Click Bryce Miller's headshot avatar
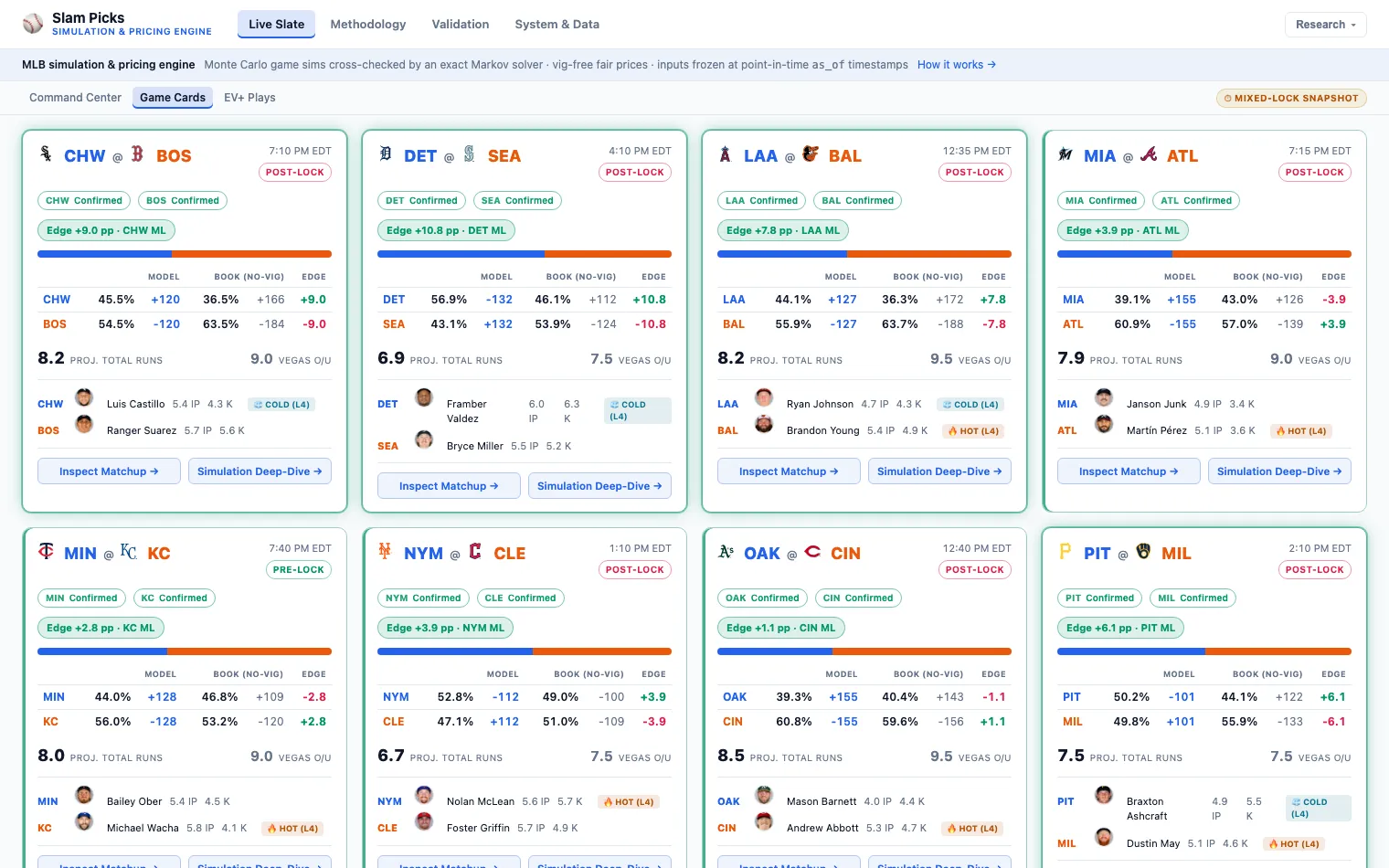This screenshot has width=1389, height=868. tap(424, 439)
